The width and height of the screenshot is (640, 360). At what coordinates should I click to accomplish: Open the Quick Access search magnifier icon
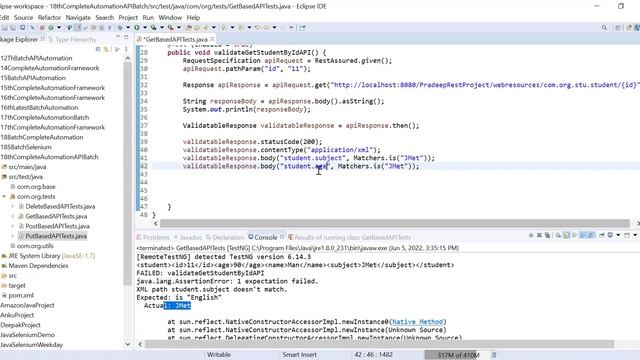(604, 28)
